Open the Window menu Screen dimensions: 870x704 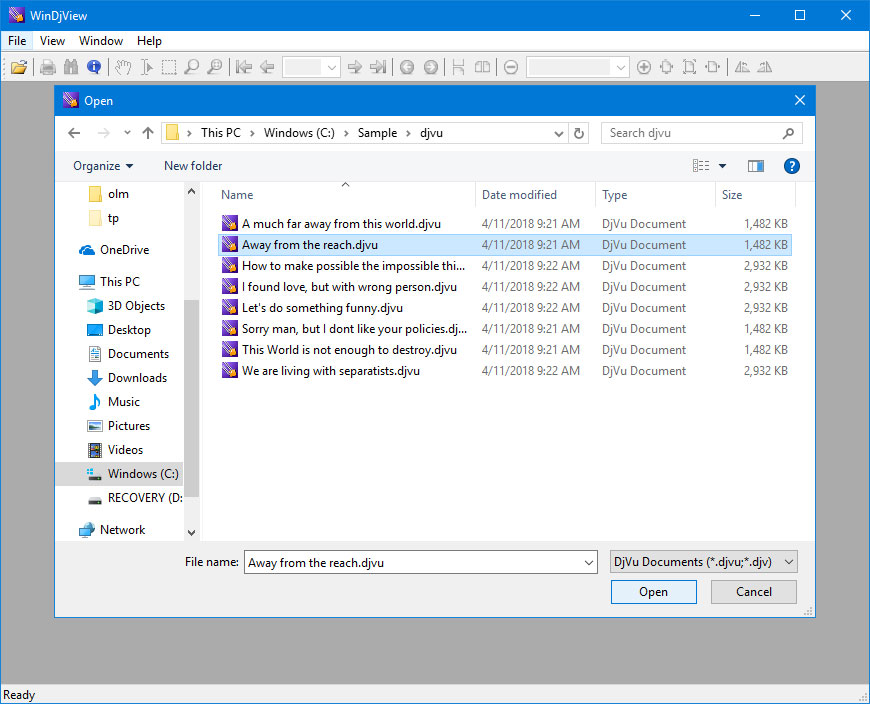[x=101, y=41]
